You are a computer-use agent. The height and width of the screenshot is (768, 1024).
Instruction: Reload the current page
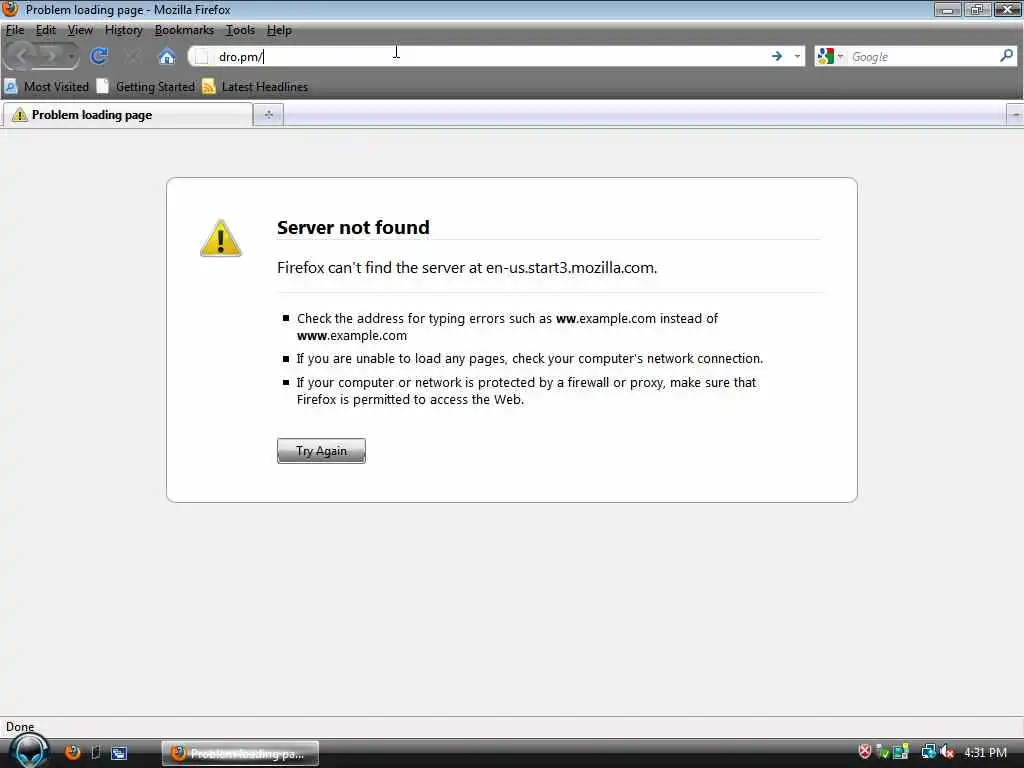(x=99, y=56)
